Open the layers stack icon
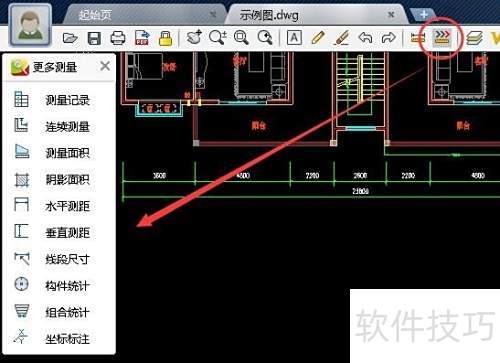 point(474,38)
